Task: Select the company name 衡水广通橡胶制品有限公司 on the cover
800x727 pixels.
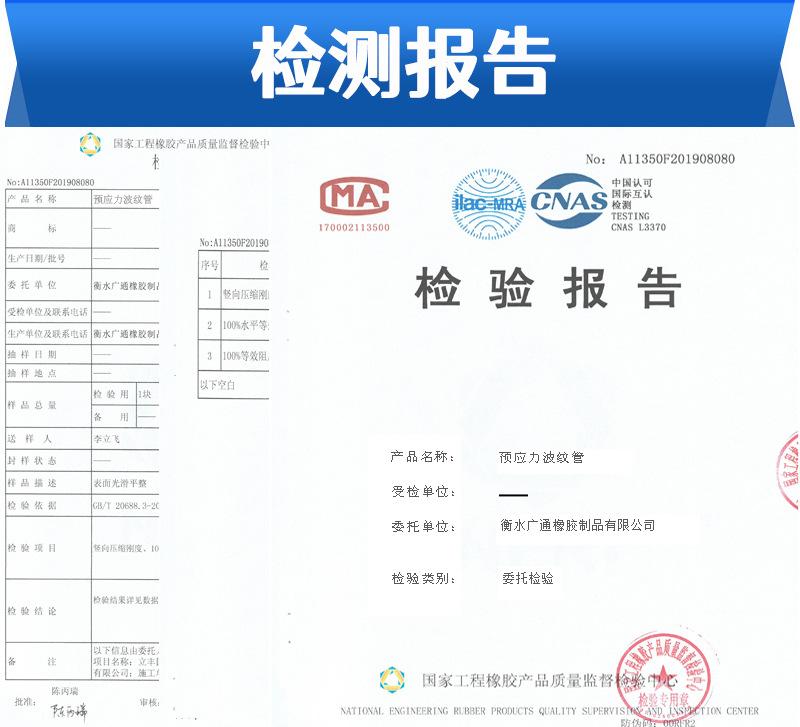Action: [578, 525]
